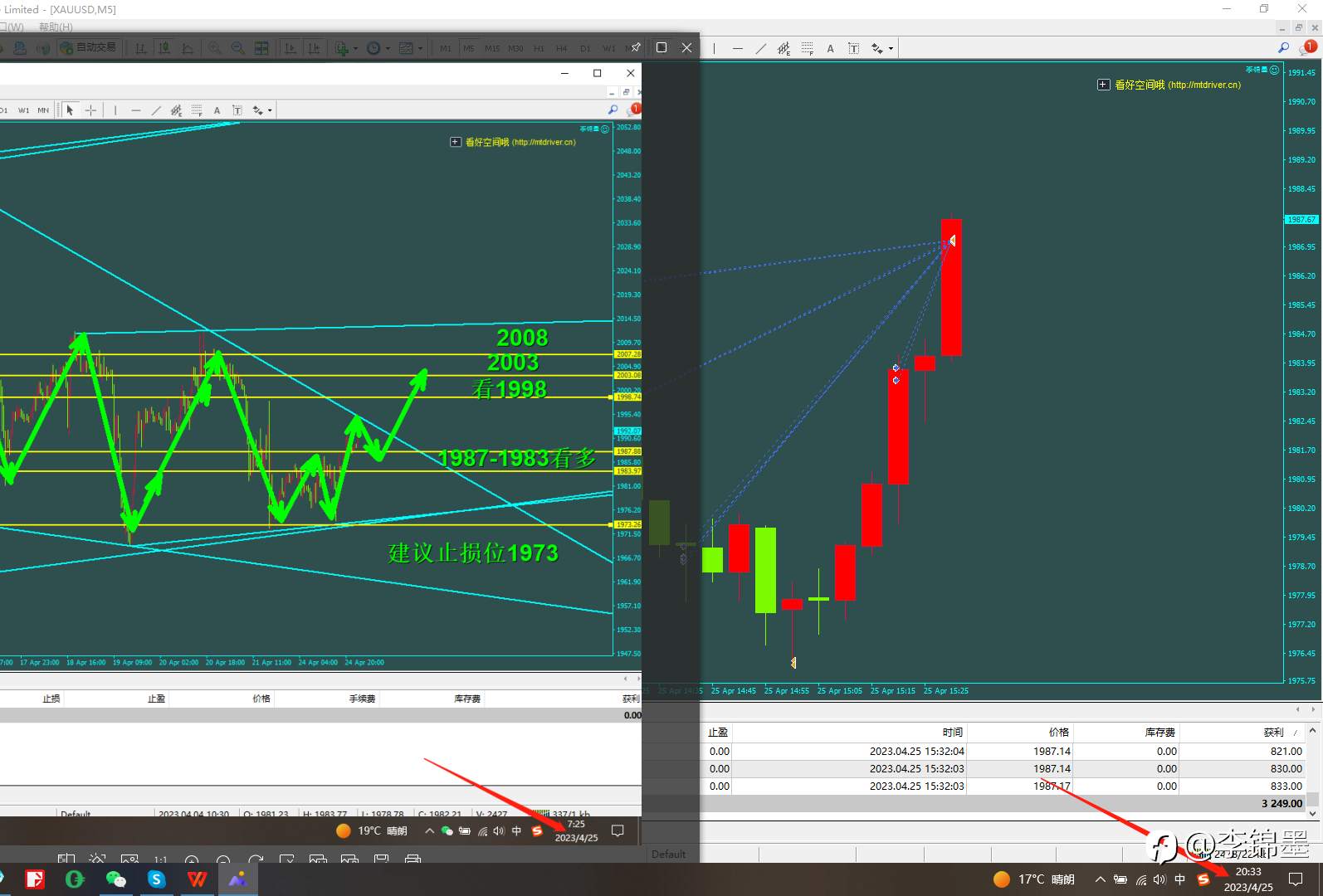Image resolution: width=1323 pixels, height=896 pixels.
Task: Select text 'A' tool in right toolbar
Action: [830, 48]
